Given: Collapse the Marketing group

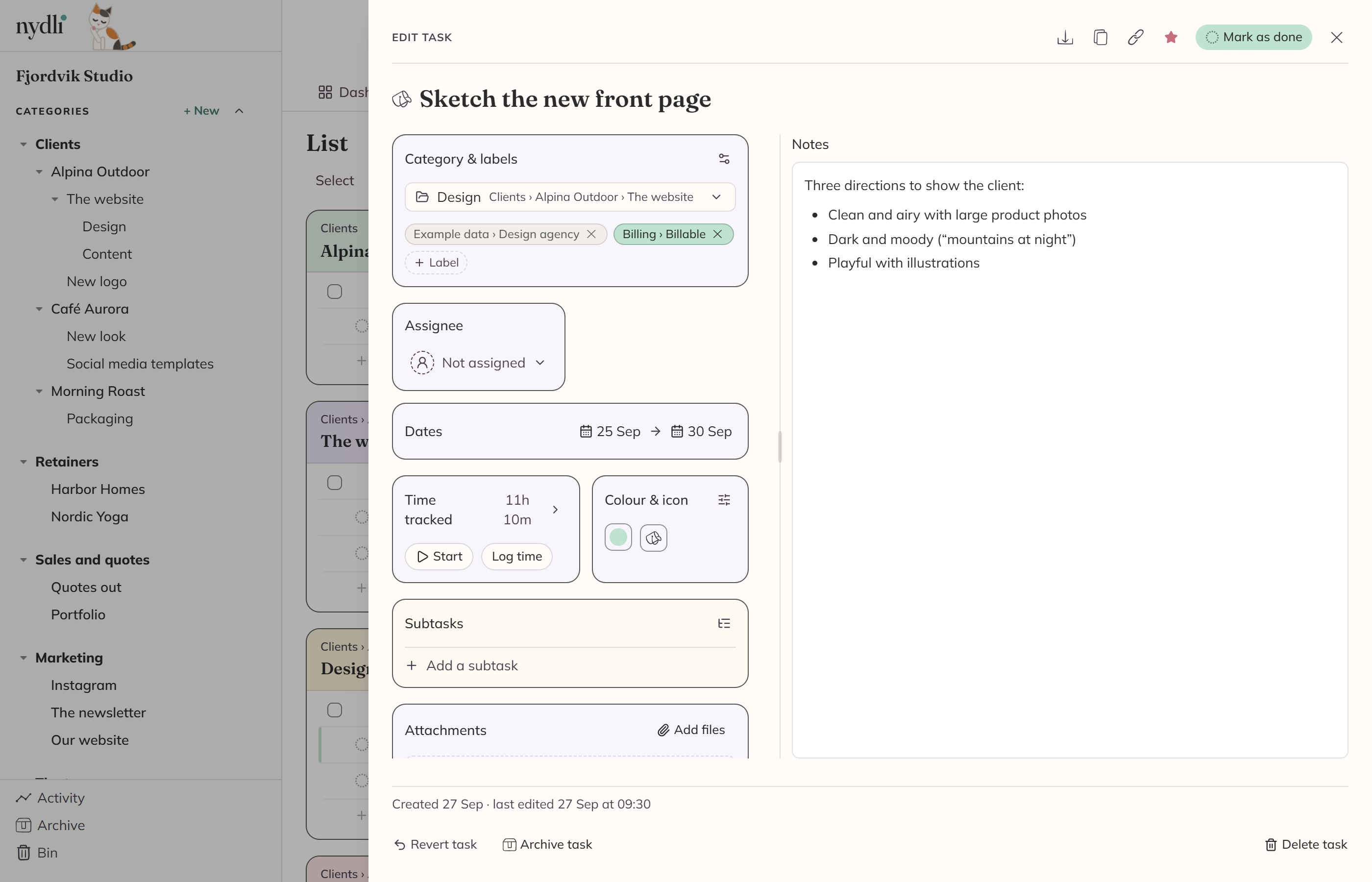Looking at the screenshot, I should click(24, 658).
